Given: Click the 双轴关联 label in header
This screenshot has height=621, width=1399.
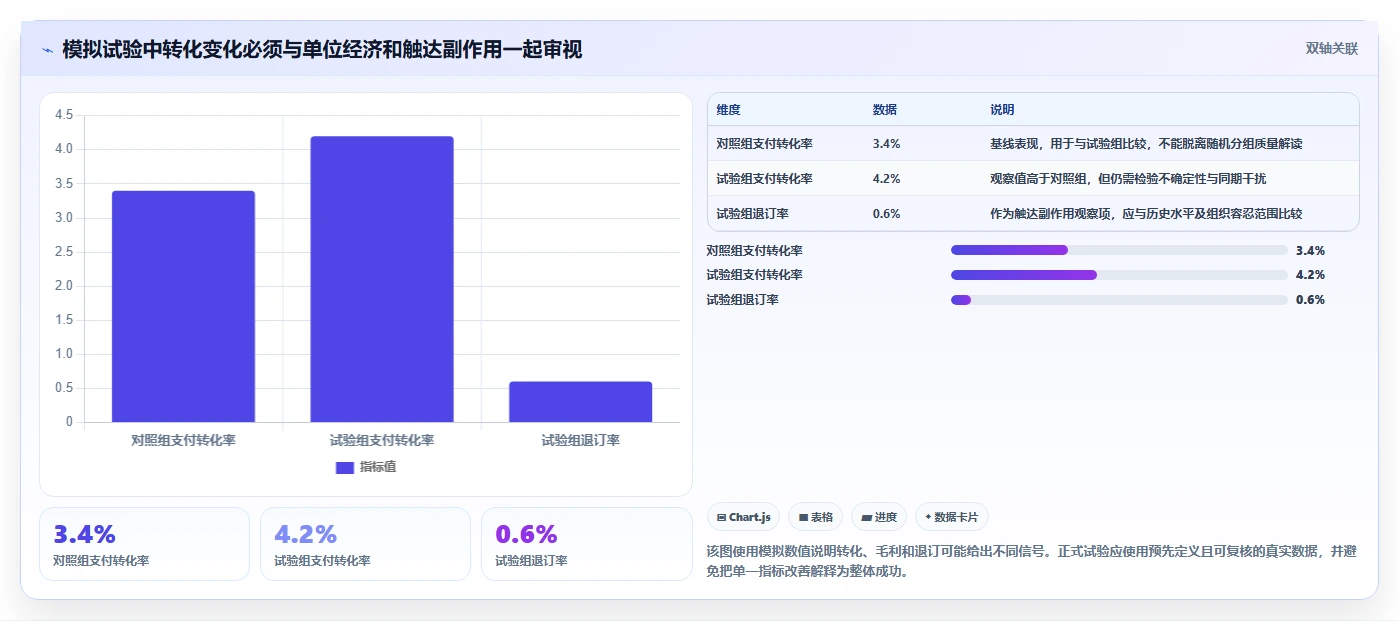Looking at the screenshot, I should point(1332,49).
